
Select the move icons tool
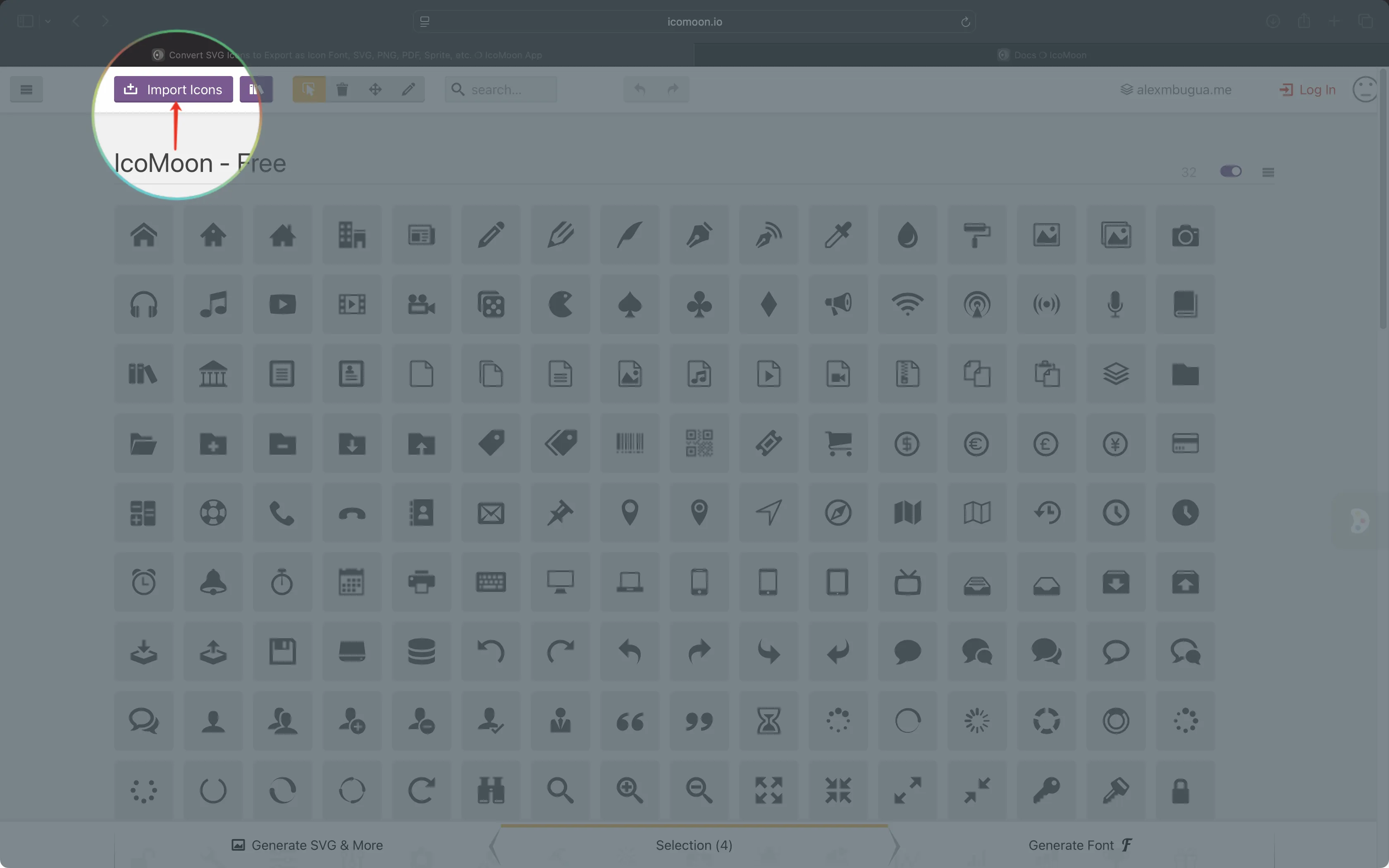pos(375,89)
